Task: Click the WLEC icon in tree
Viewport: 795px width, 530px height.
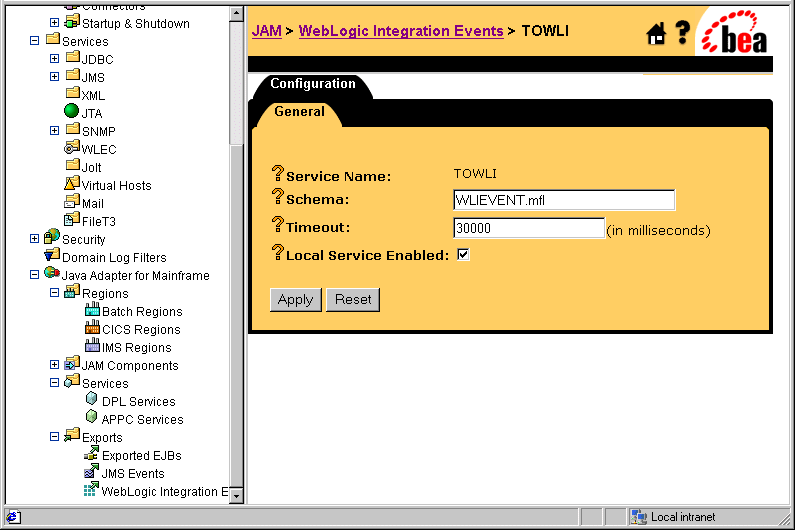Action: click(x=72, y=147)
